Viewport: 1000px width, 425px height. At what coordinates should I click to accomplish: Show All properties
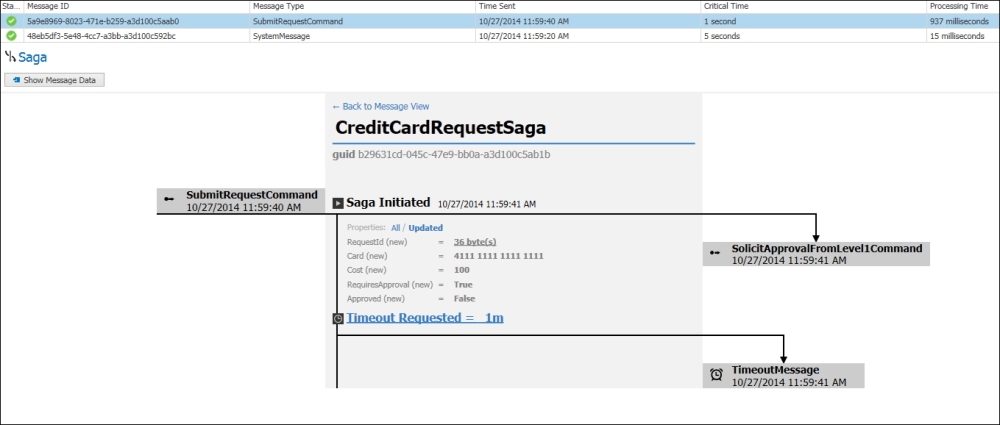pos(395,228)
